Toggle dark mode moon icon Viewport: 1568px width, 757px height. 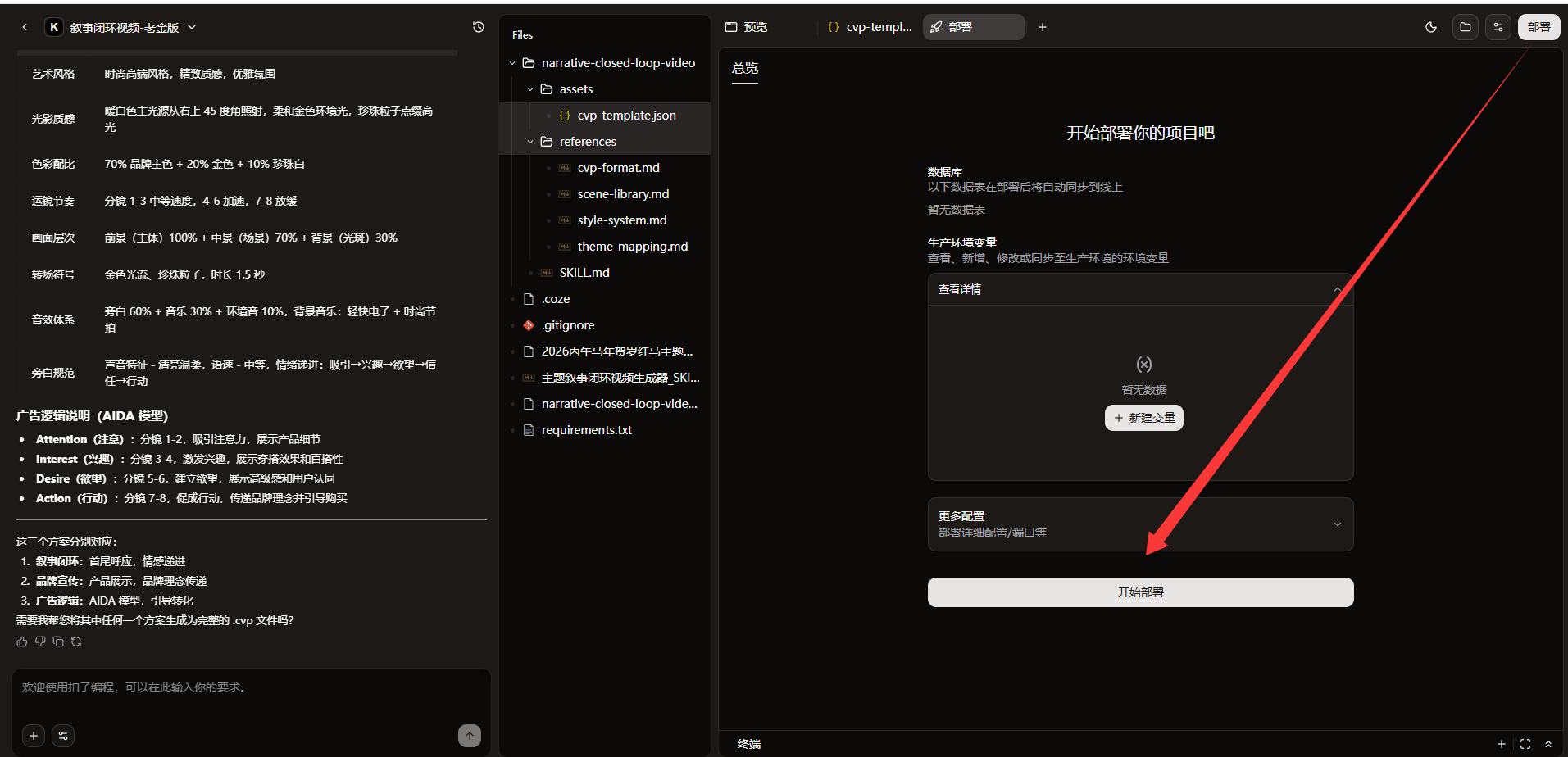click(1431, 27)
